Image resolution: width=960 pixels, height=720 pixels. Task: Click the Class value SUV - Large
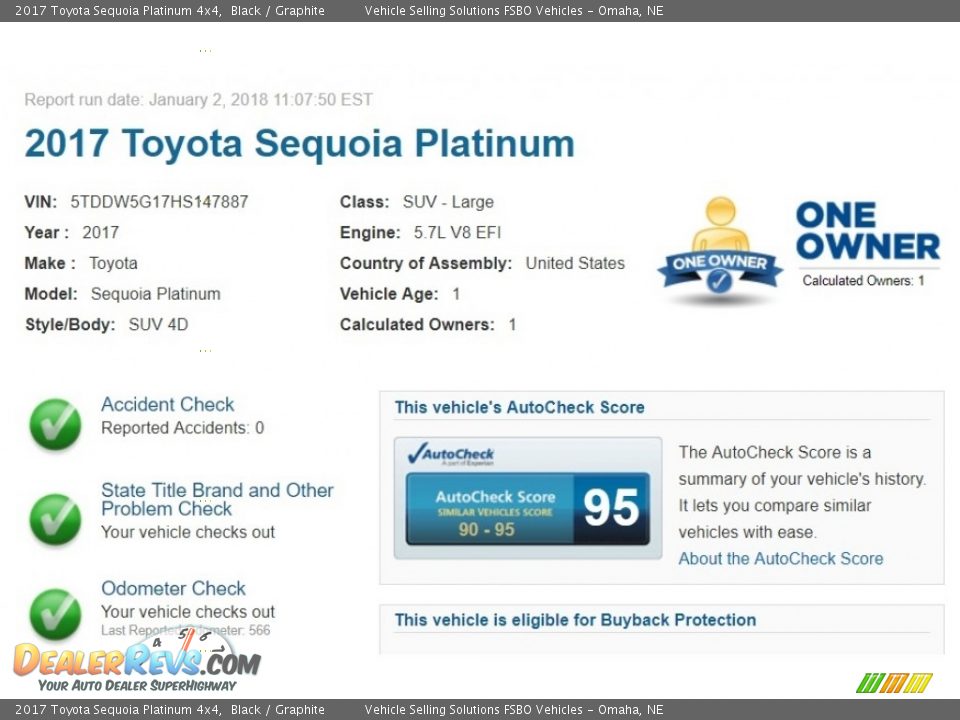point(448,202)
